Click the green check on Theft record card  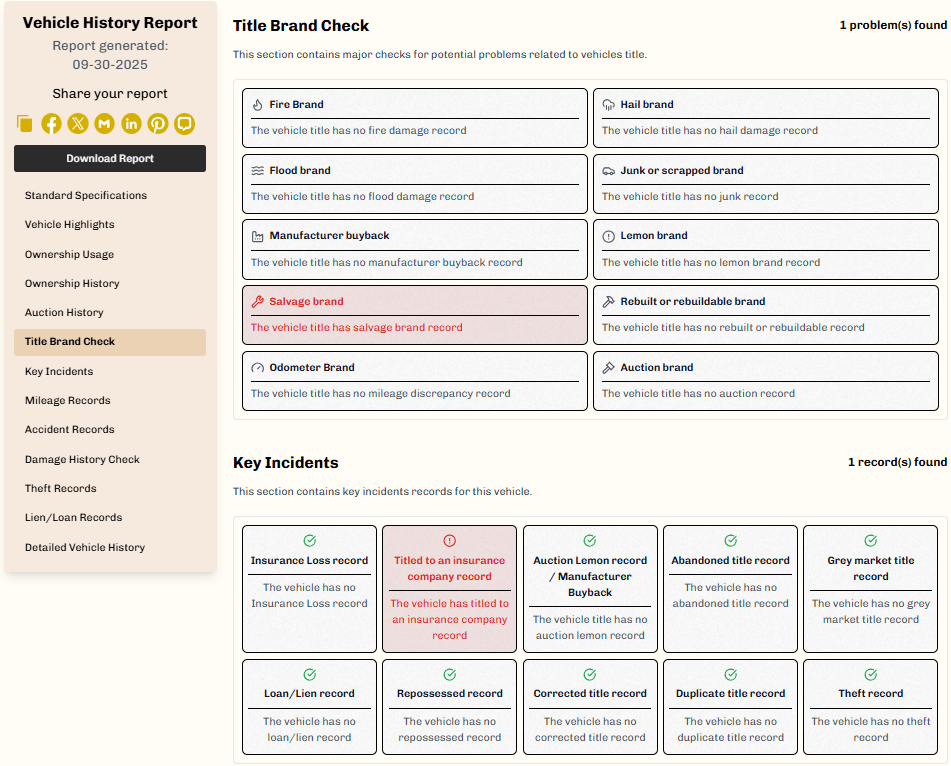(x=870, y=674)
